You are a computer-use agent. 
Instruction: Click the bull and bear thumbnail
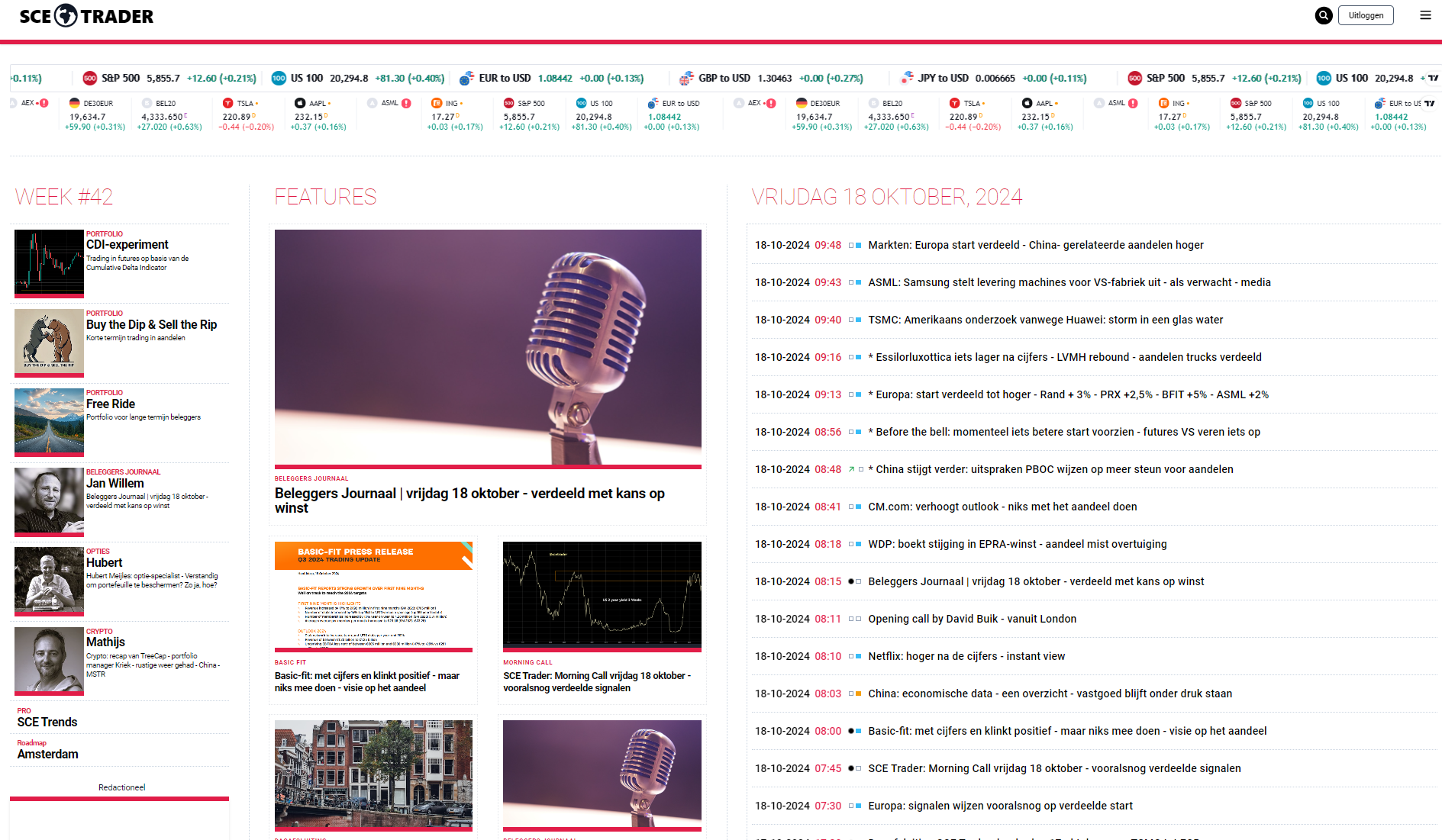[49, 342]
